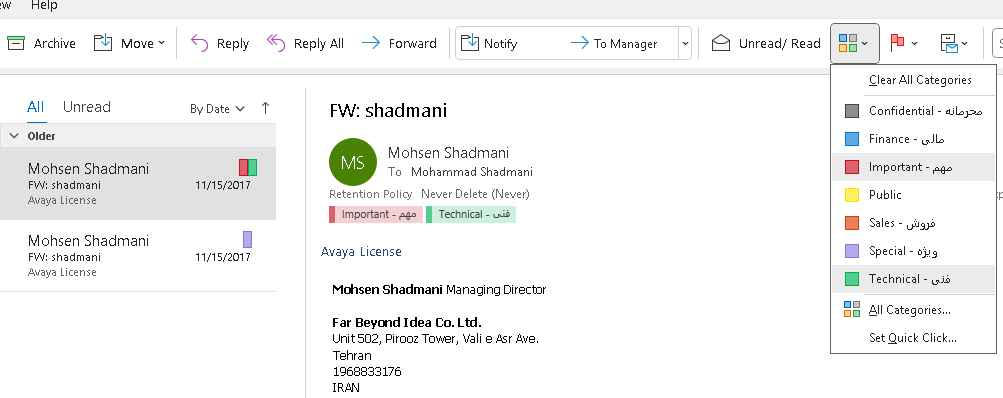1003x398 pixels.
Task: Click the red follow-up flag icon
Action: (897, 44)
